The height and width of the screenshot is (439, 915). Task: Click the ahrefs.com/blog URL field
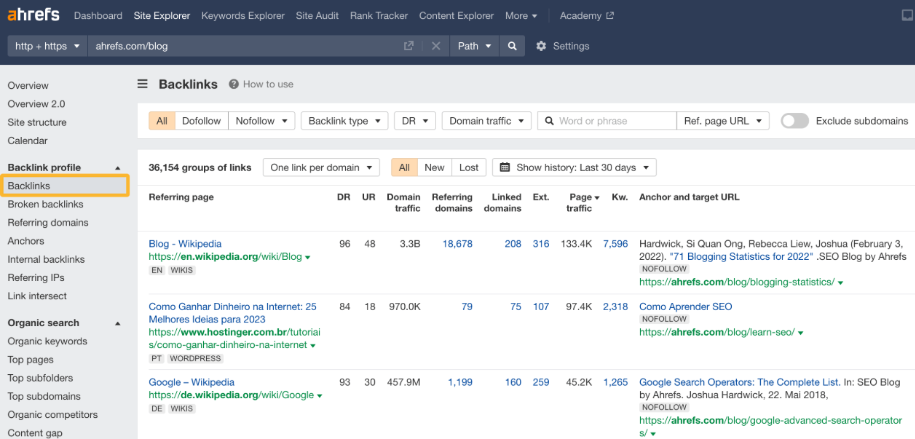pos(245,46)
